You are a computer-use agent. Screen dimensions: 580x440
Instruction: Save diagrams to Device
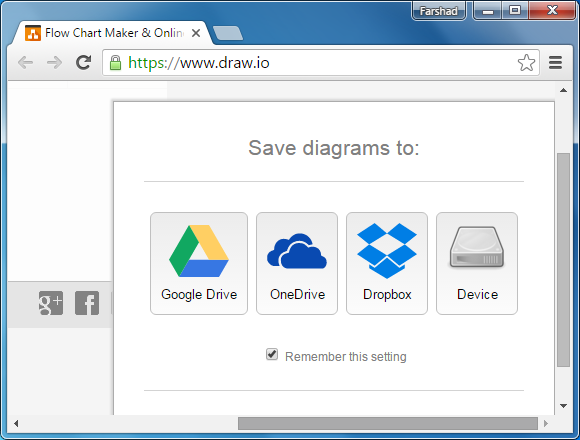(x=477, y=263)
